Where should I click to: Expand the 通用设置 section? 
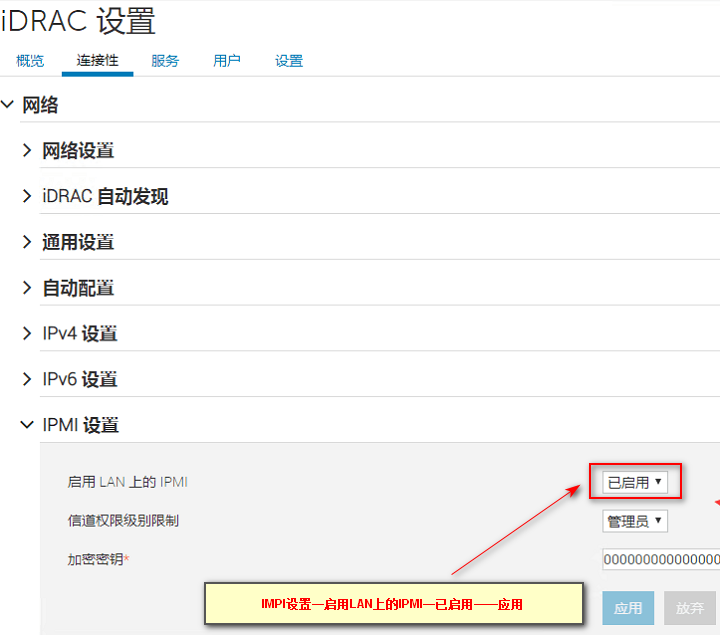click(27, 242)
